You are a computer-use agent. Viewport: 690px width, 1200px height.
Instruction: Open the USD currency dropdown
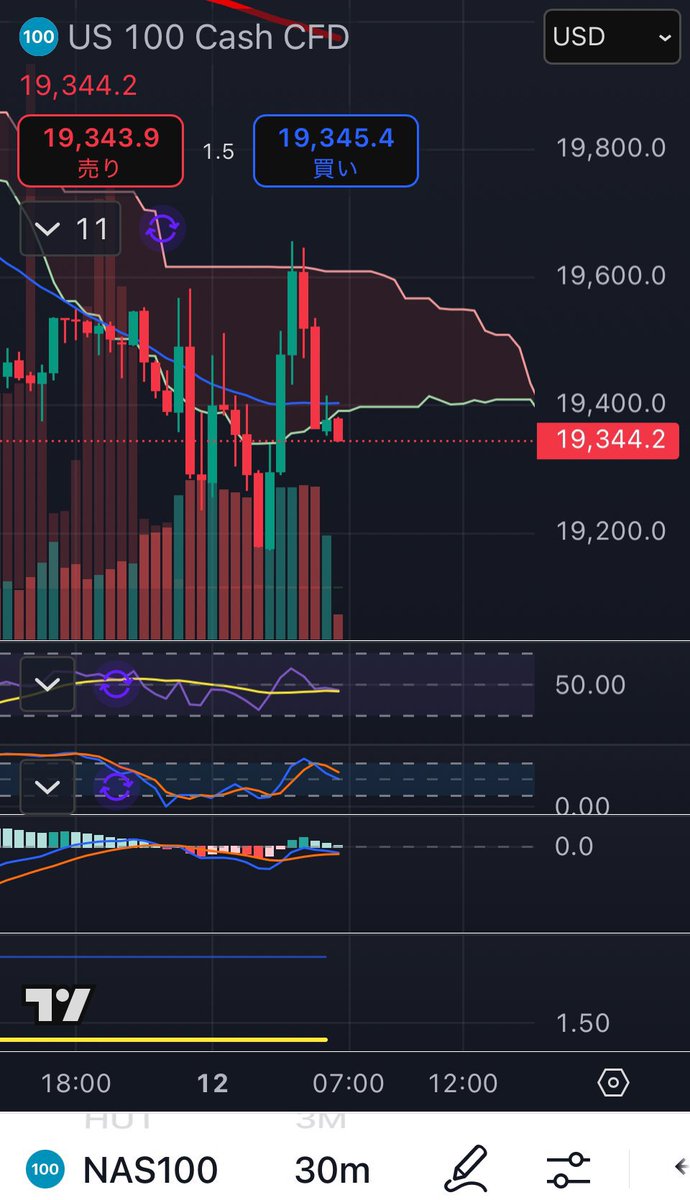point(611,37)
